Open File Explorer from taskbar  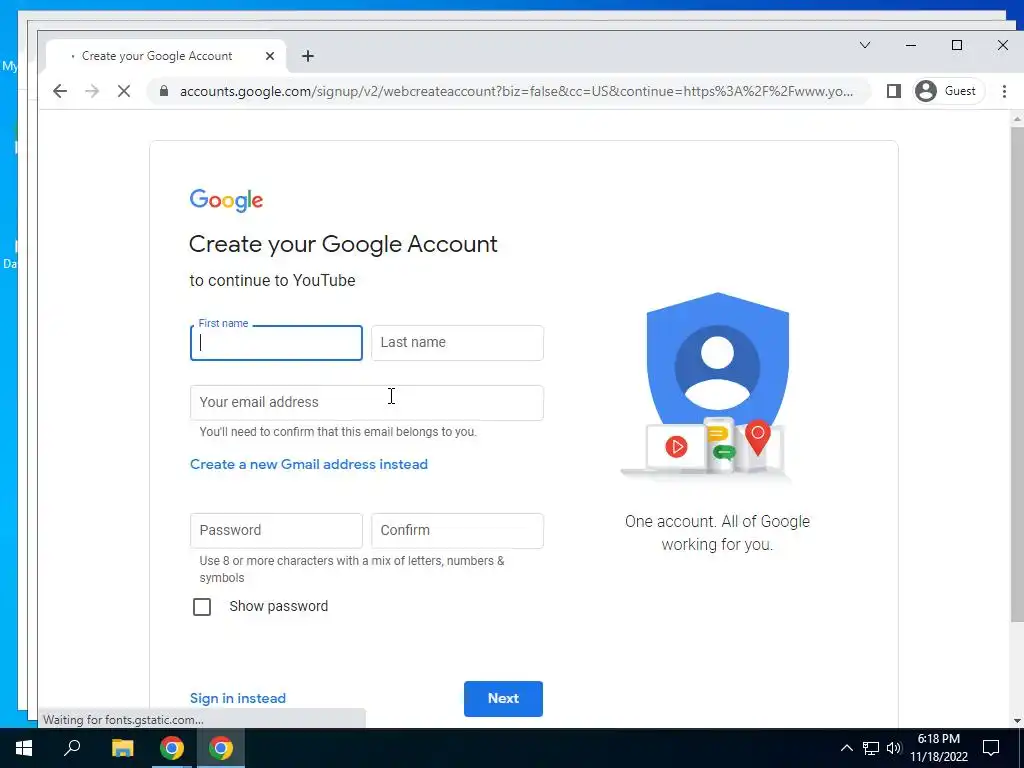[122, 748]
